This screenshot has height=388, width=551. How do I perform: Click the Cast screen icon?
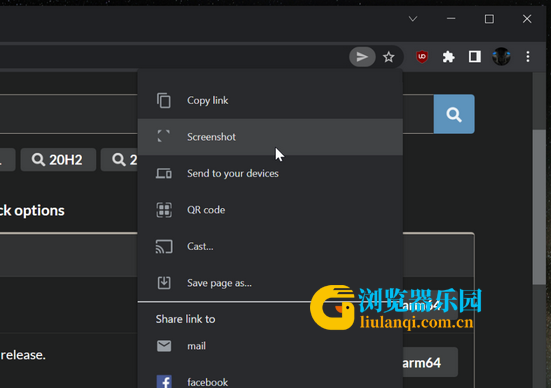(x=164, y=246)
